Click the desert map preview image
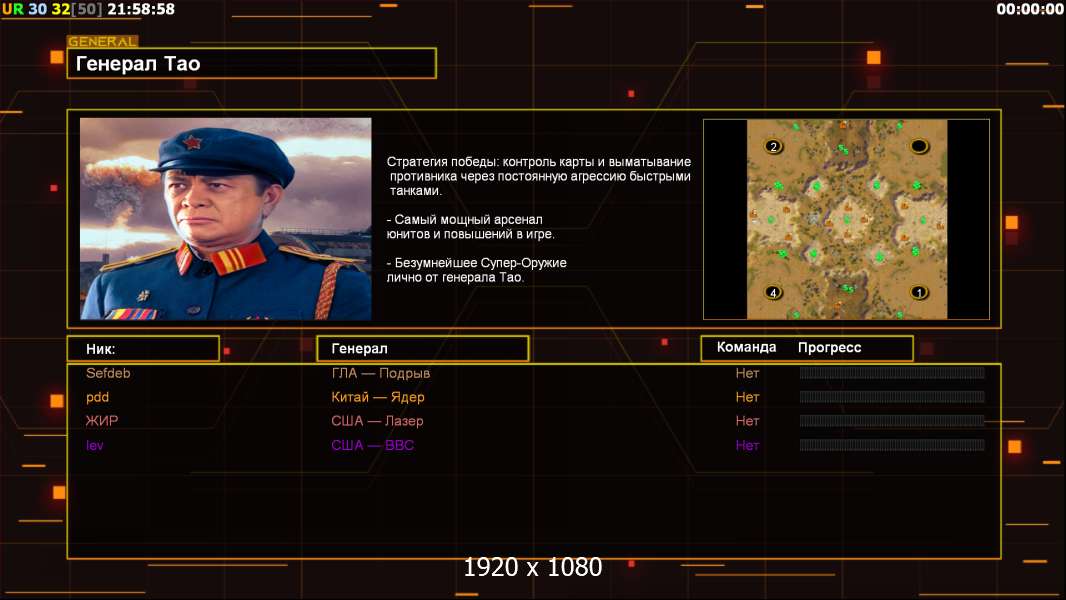Viewport: 1066px width, 600px height. pyautogui.click(x=846, y=219)
